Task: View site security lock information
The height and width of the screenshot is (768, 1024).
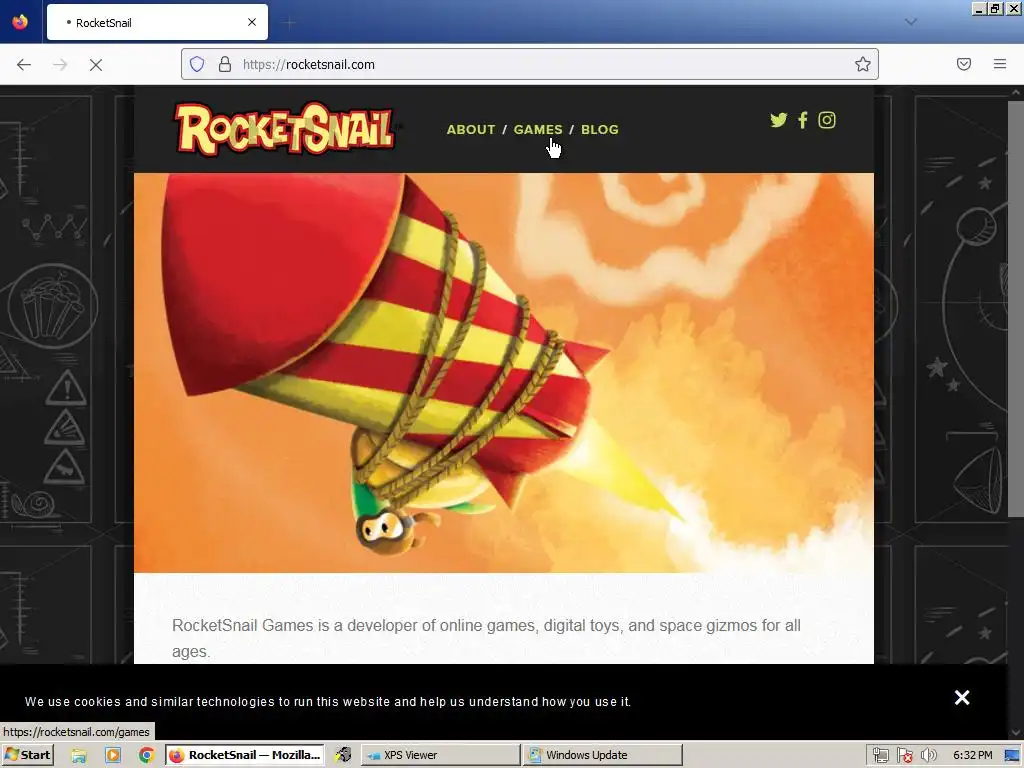Action: coord(225,64)
